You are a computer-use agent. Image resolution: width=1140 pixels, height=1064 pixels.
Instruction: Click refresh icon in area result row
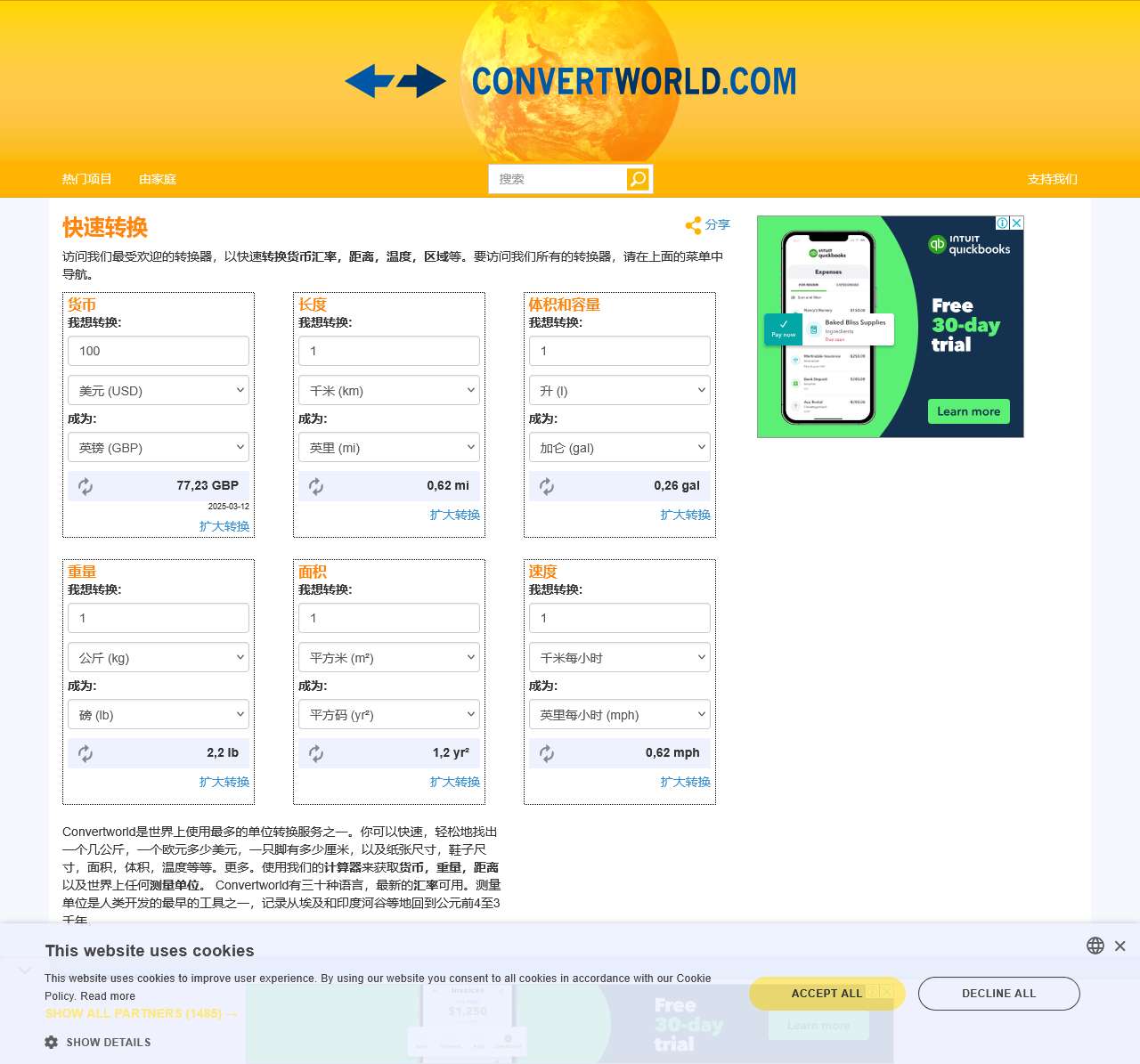tap(316, 753)
